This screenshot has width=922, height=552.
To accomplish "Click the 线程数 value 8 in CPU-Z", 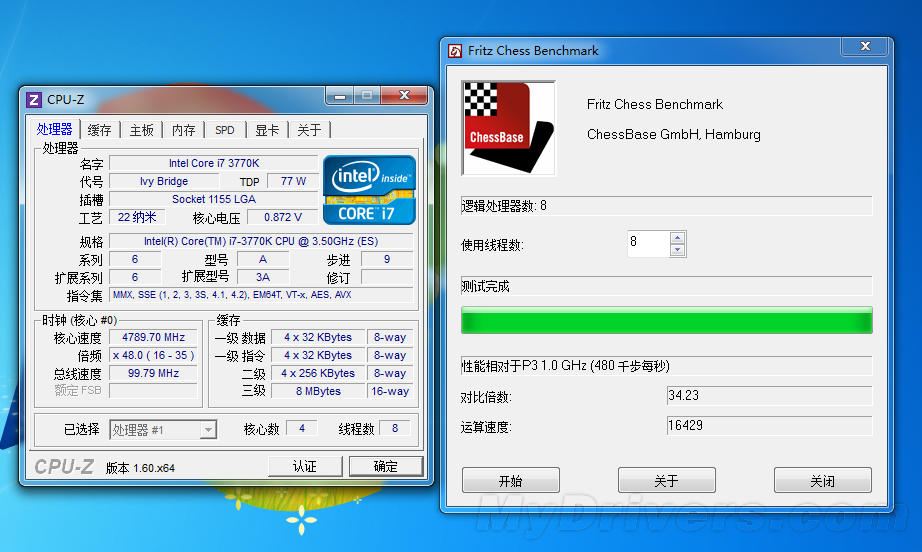I will click(395, 429).
